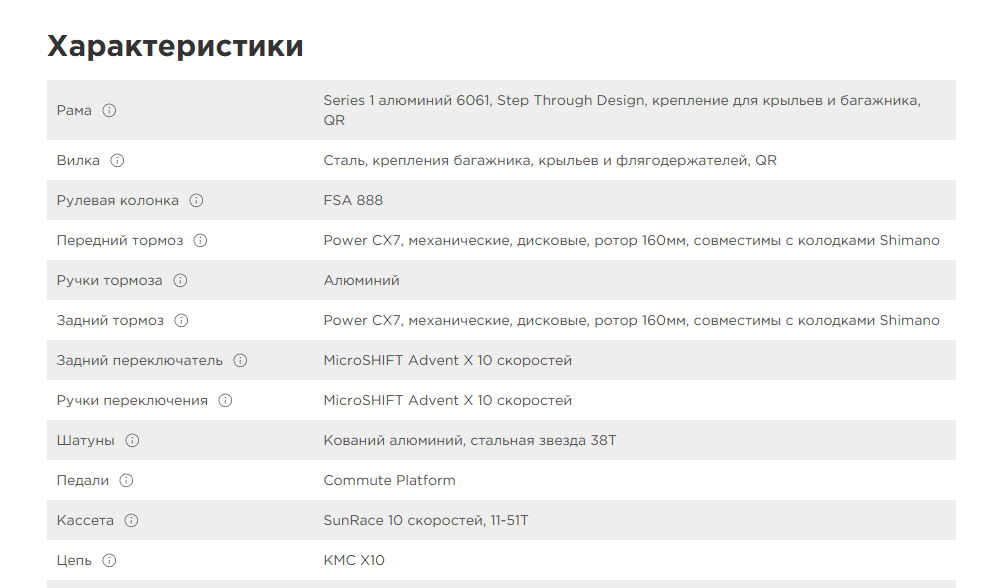Show info for Ручки тормоза
The height and width of the screenshot is (588, 987).
[180, 280]
